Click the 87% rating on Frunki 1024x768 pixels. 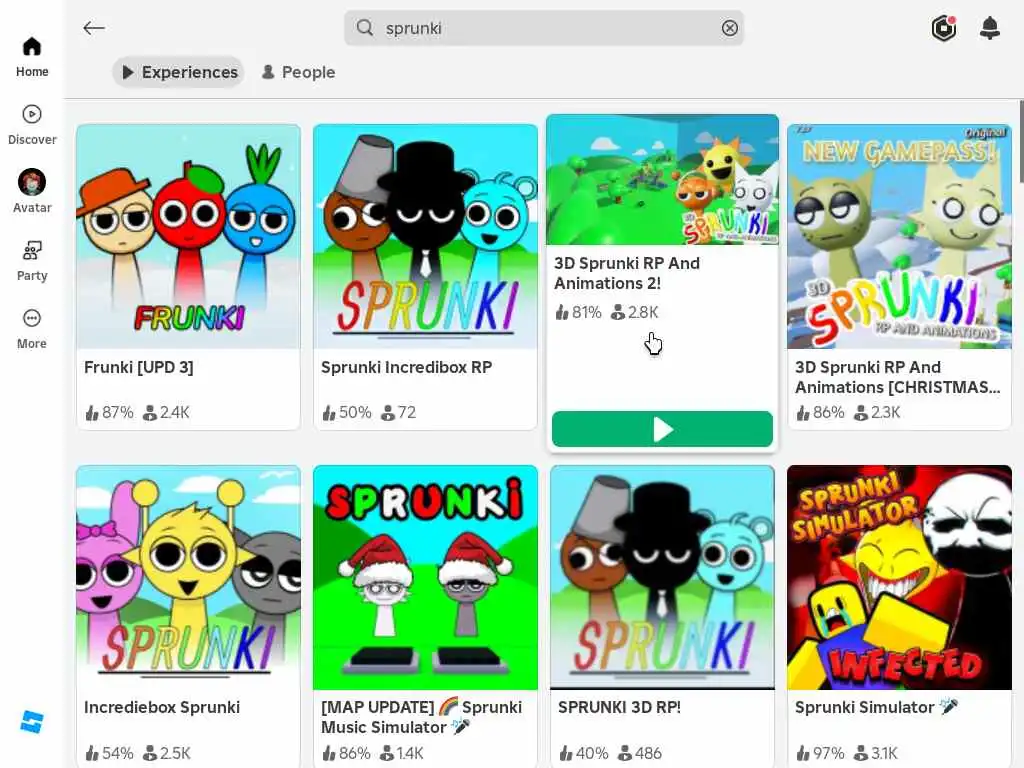click(x=109, y=413)
